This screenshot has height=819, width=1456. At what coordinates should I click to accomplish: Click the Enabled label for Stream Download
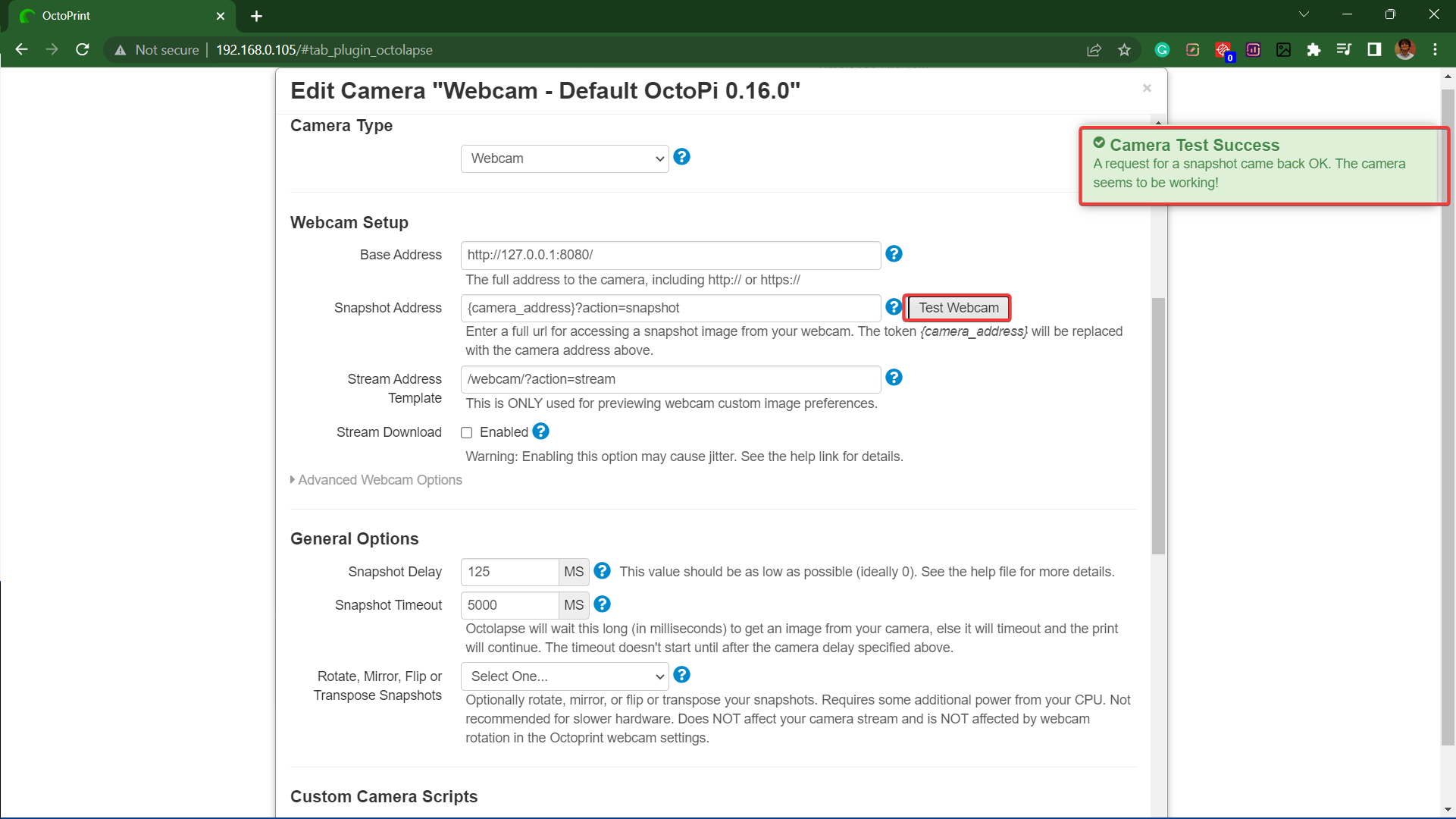(x=504, y=432)
